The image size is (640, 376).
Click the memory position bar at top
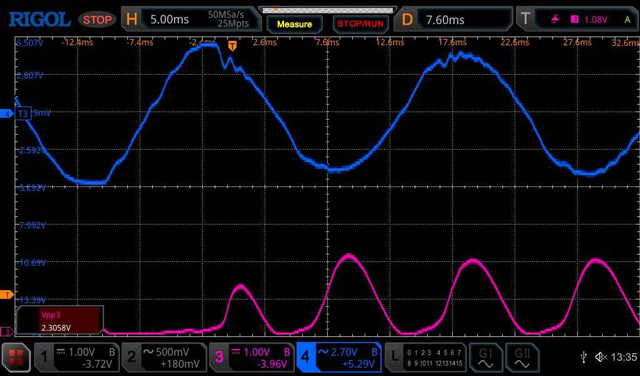pos(328,9)
